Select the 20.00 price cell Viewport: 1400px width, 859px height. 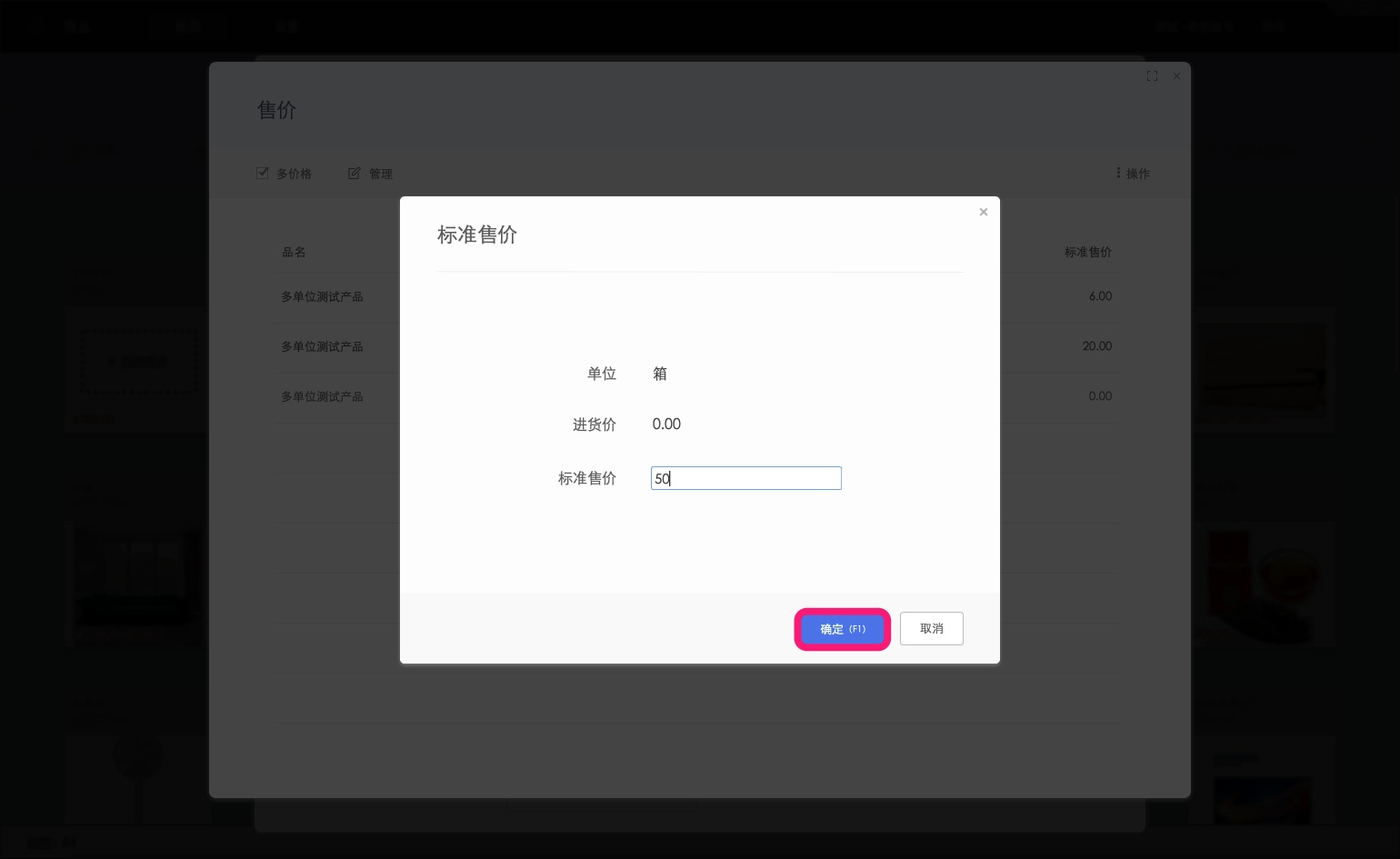(1097, 346)
